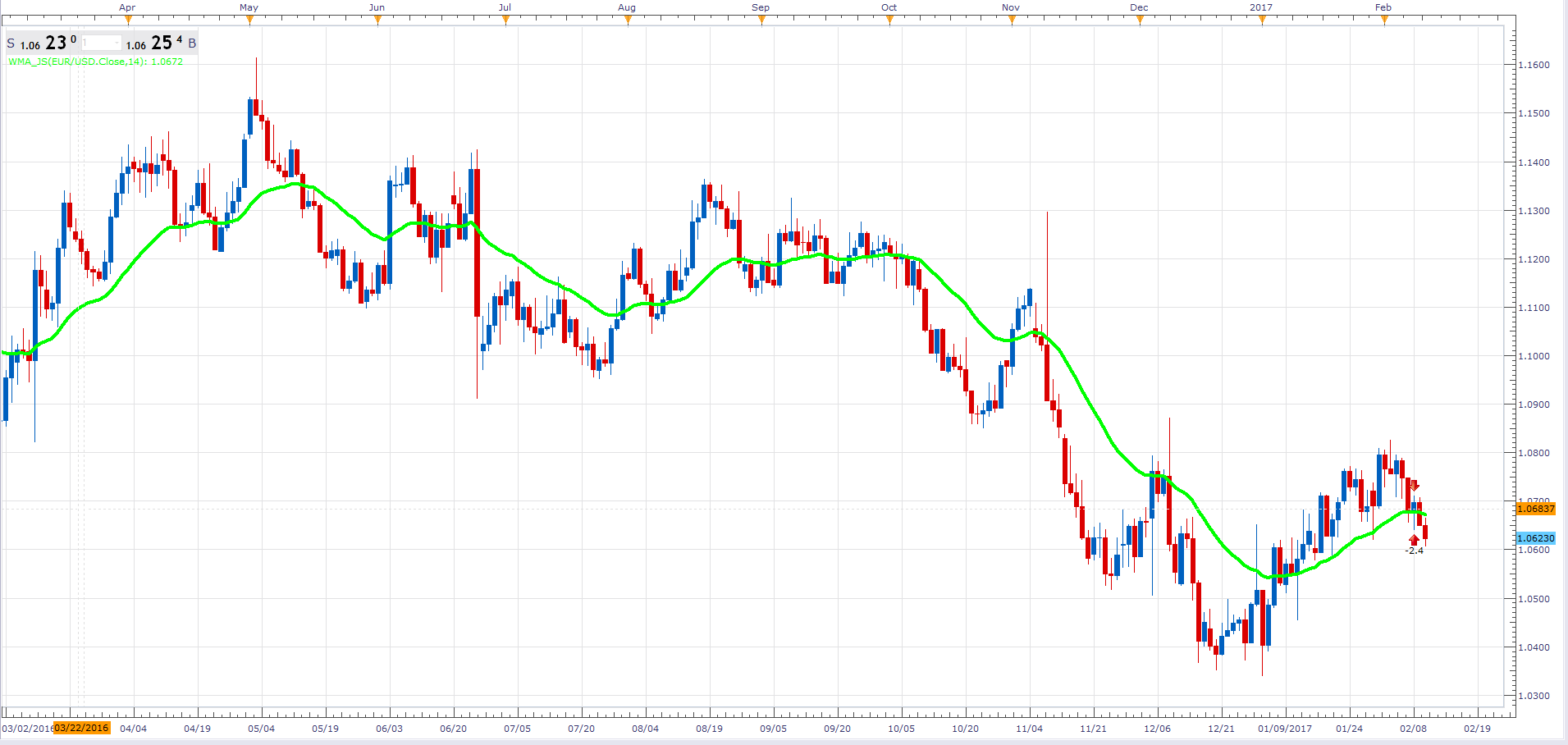Select the red down-arrow sell trade marker

coord(1415,487)
